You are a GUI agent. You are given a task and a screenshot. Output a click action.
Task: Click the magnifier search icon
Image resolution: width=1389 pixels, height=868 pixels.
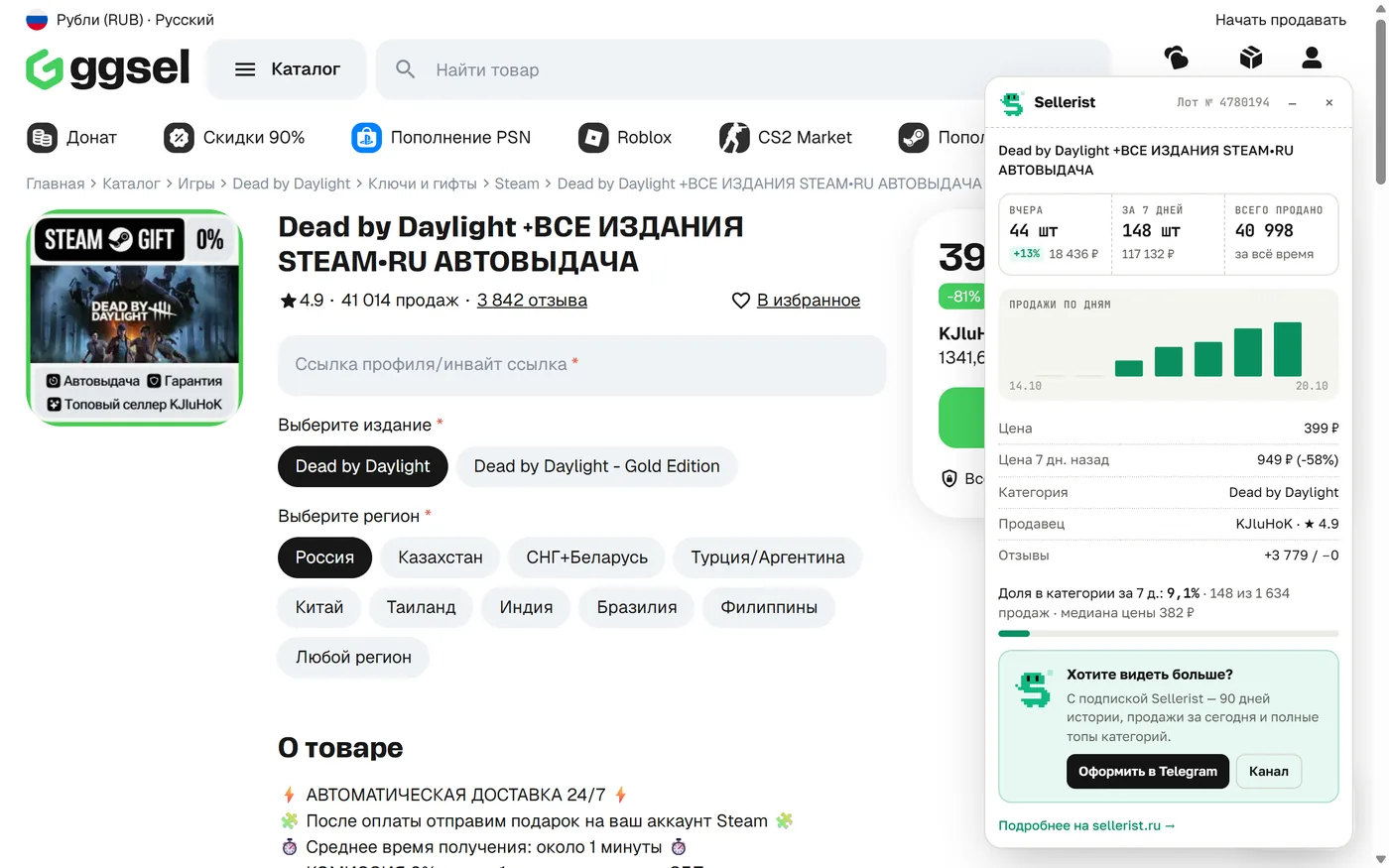pyautogui.click(x=405, y=69)
